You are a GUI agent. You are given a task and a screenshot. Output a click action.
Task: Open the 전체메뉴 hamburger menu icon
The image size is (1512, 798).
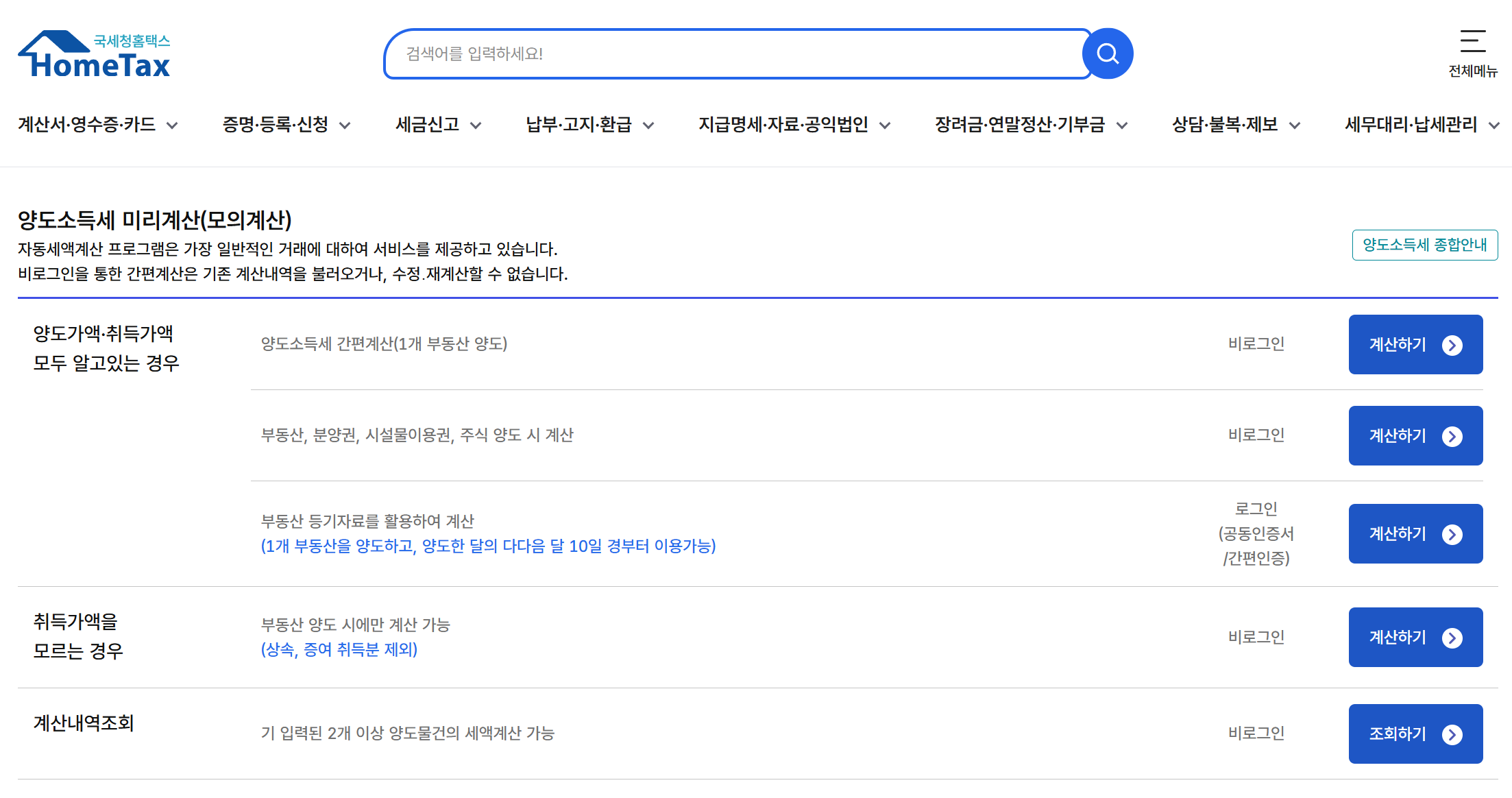[x=1472, y=42]
